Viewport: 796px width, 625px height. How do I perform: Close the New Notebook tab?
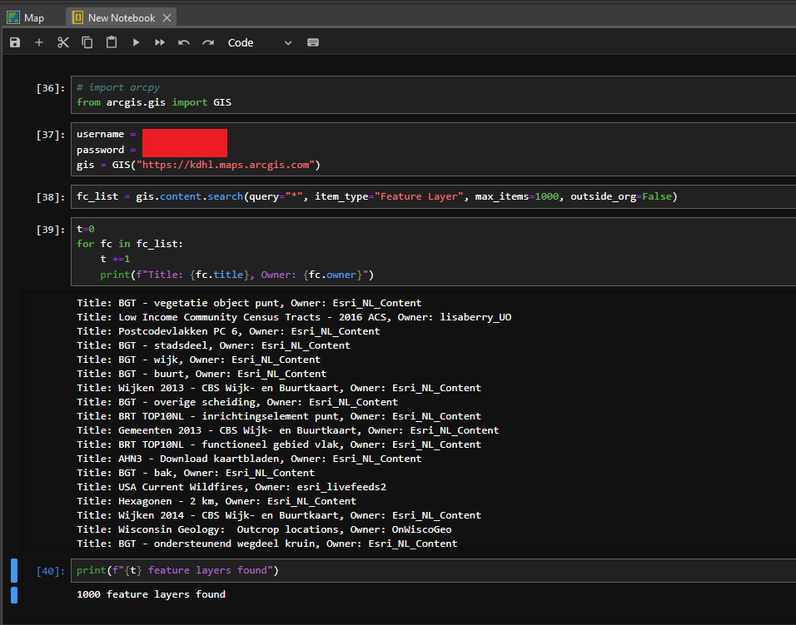click(x=167, y=18)
